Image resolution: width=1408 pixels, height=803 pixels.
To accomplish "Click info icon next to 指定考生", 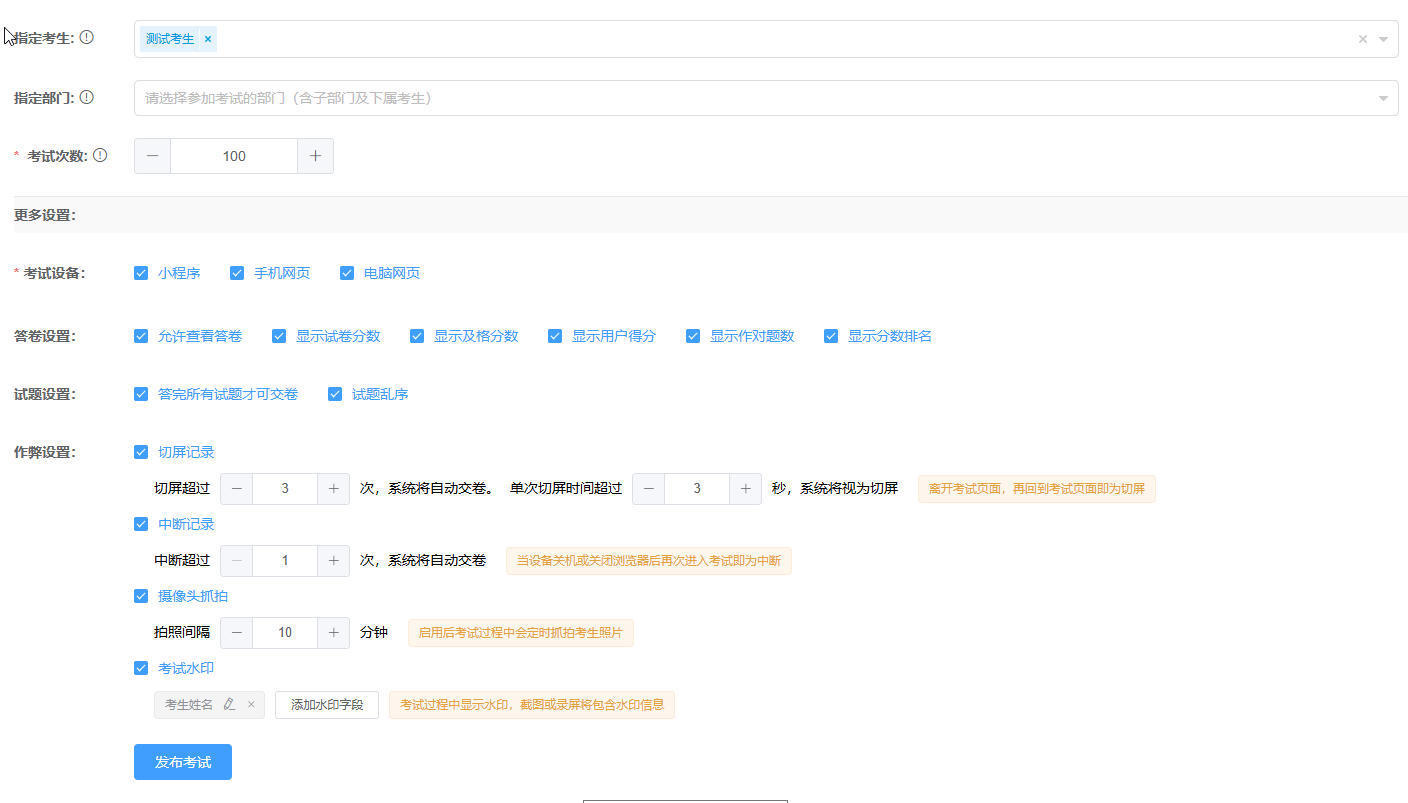I will [87, 38].
